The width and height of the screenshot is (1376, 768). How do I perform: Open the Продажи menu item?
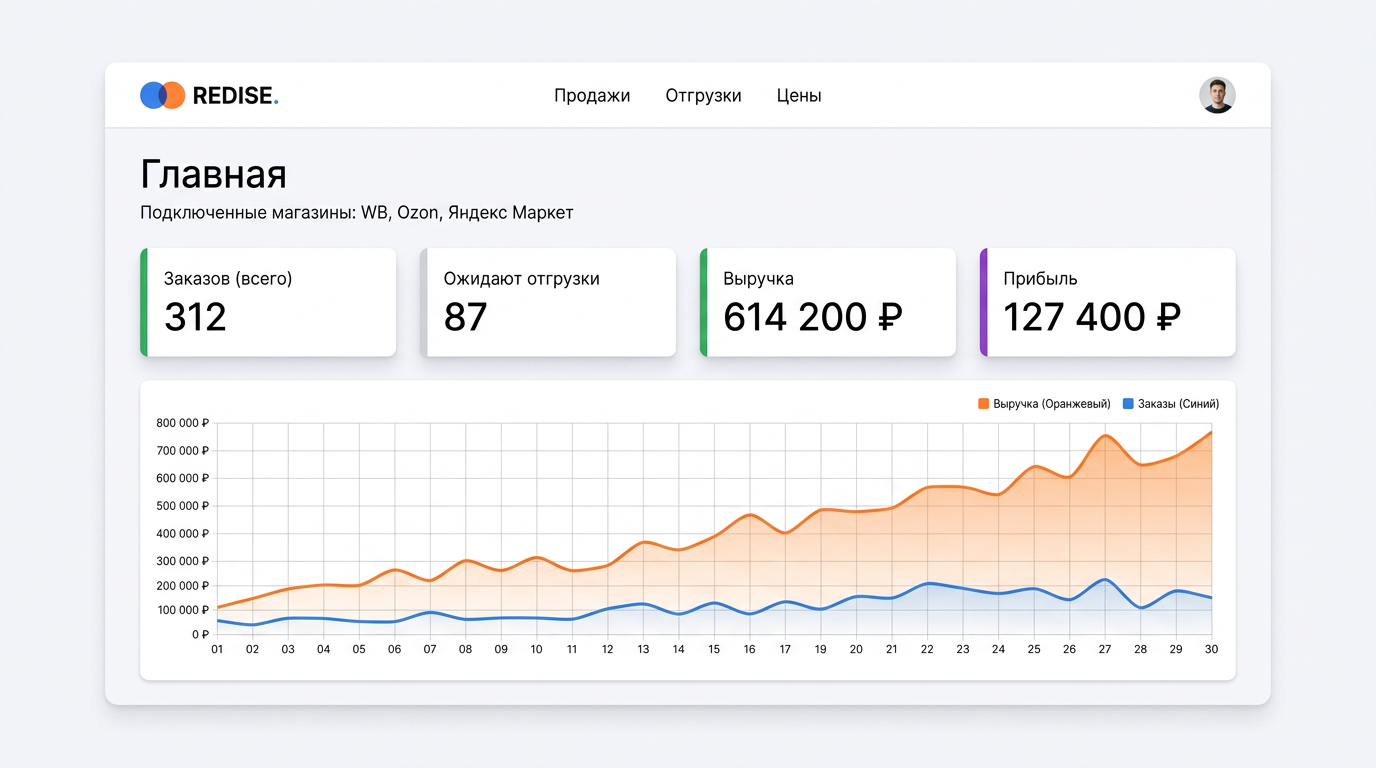(x=592, y=96)
